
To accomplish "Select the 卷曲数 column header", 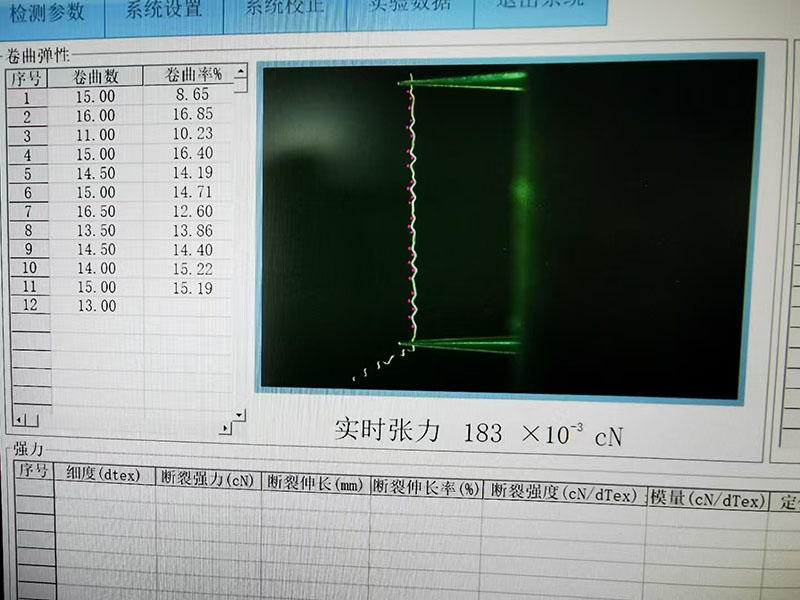I will 97,77.
